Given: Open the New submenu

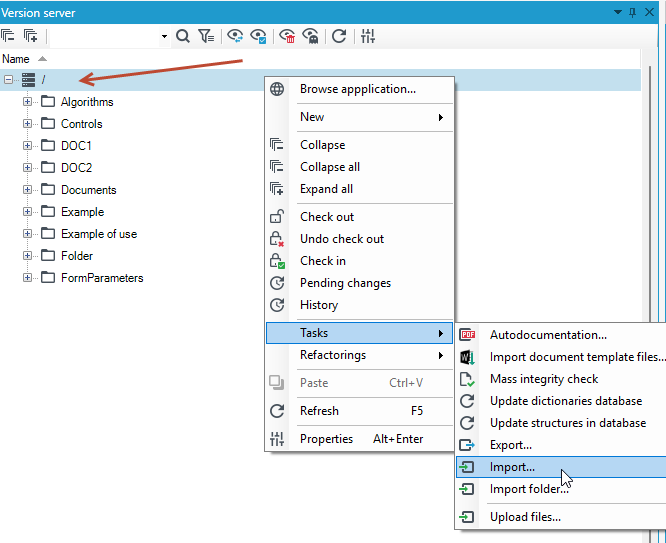Looking at the screenshot, I should tap(359, 117).
